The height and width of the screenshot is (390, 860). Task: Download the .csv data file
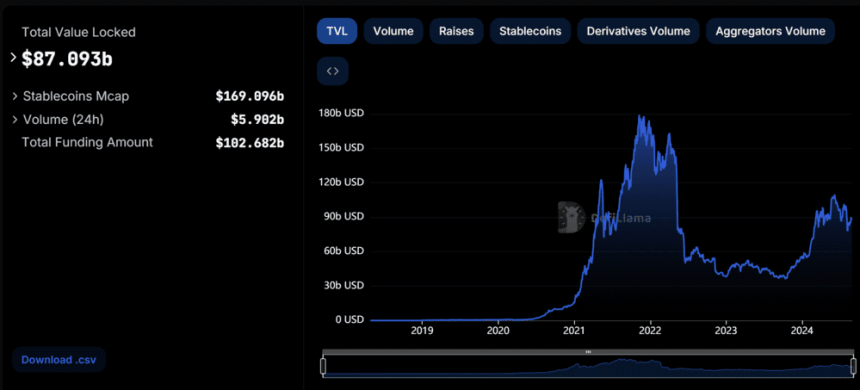[x=59, y=360]
